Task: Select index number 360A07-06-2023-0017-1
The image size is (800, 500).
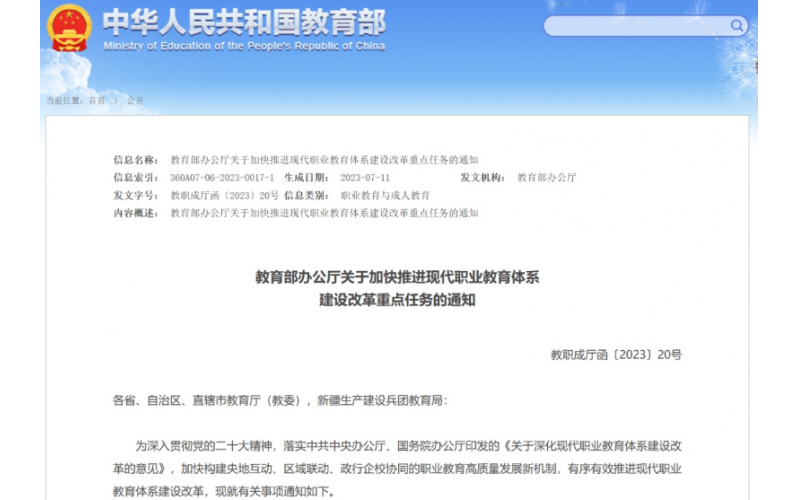Action: [x=222, y=178]
